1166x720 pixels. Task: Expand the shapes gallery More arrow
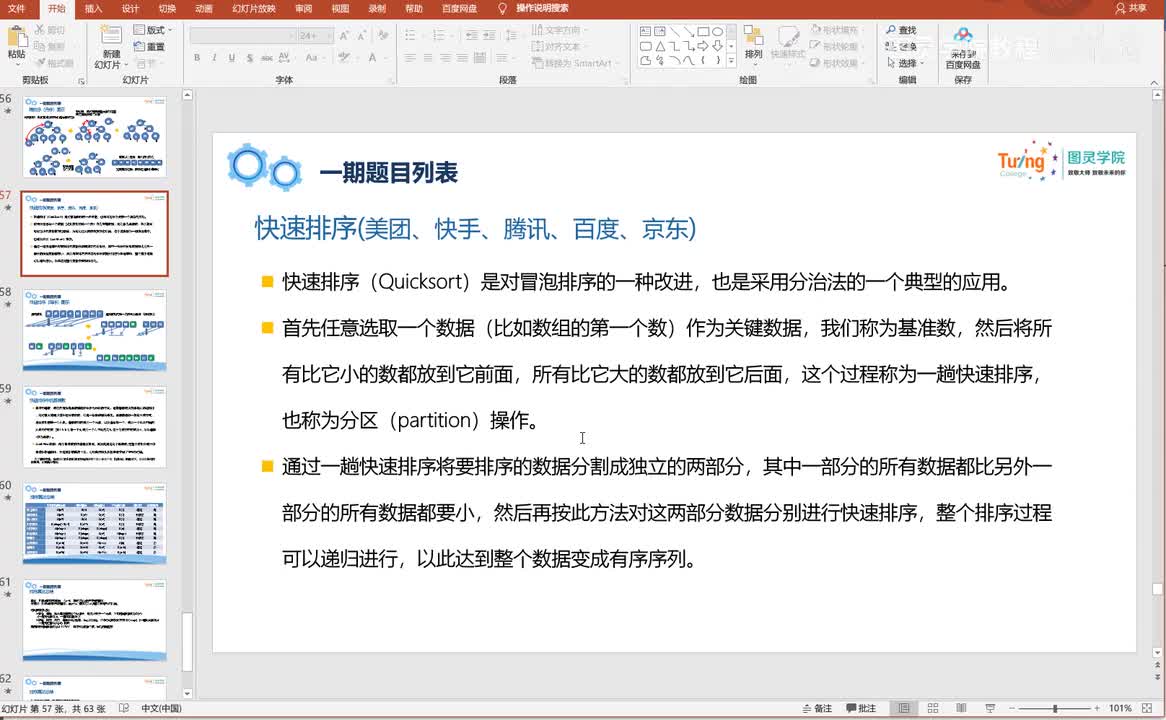point(731,60)
